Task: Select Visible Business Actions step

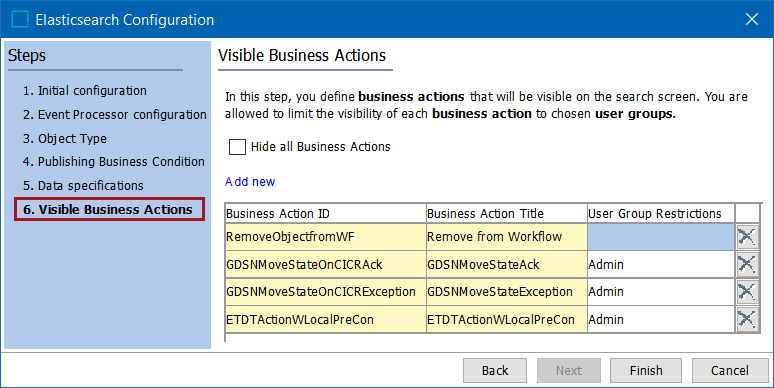Action: point(109,209)
